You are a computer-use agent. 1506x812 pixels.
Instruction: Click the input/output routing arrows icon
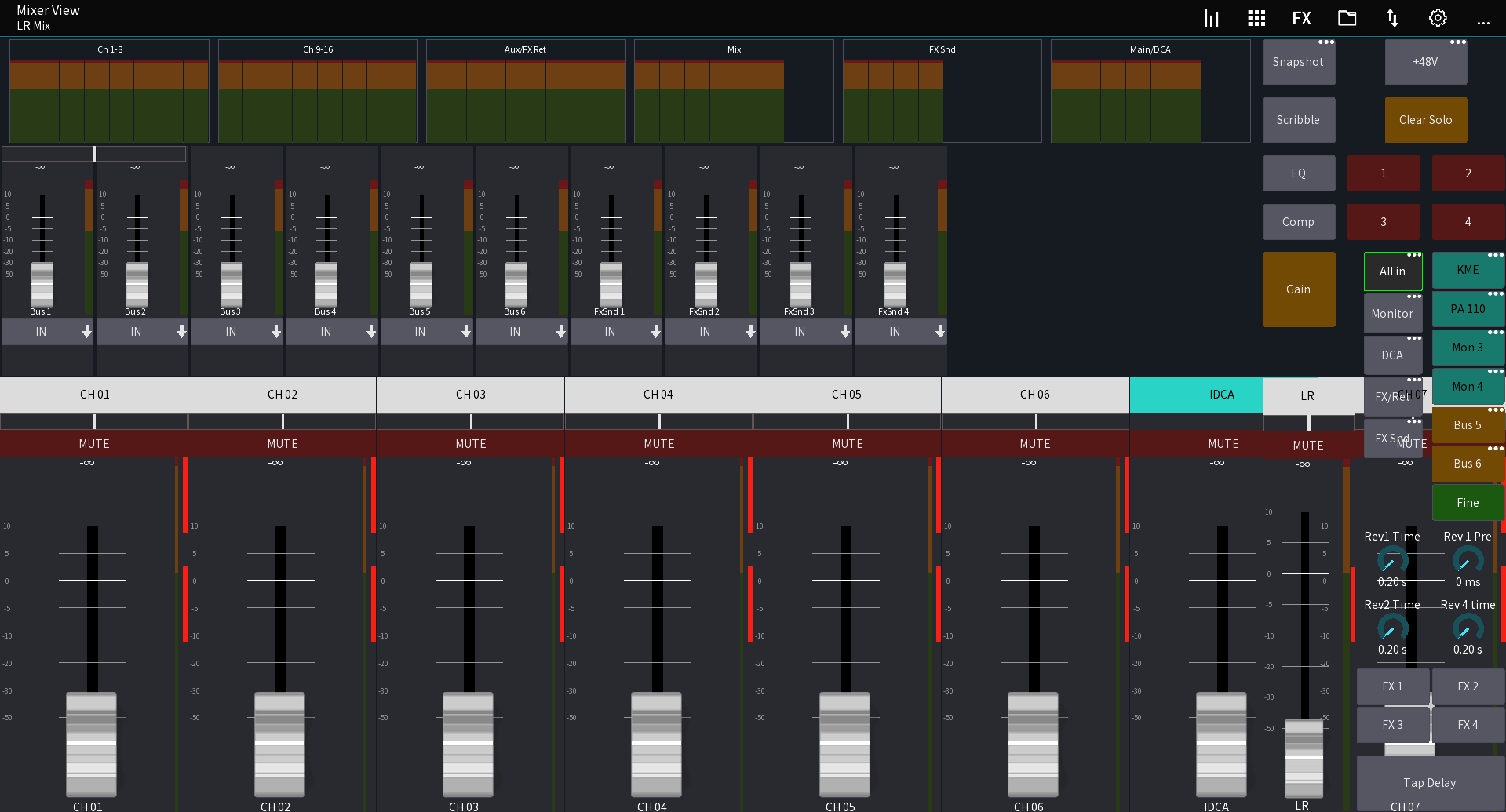point(1392,17)
